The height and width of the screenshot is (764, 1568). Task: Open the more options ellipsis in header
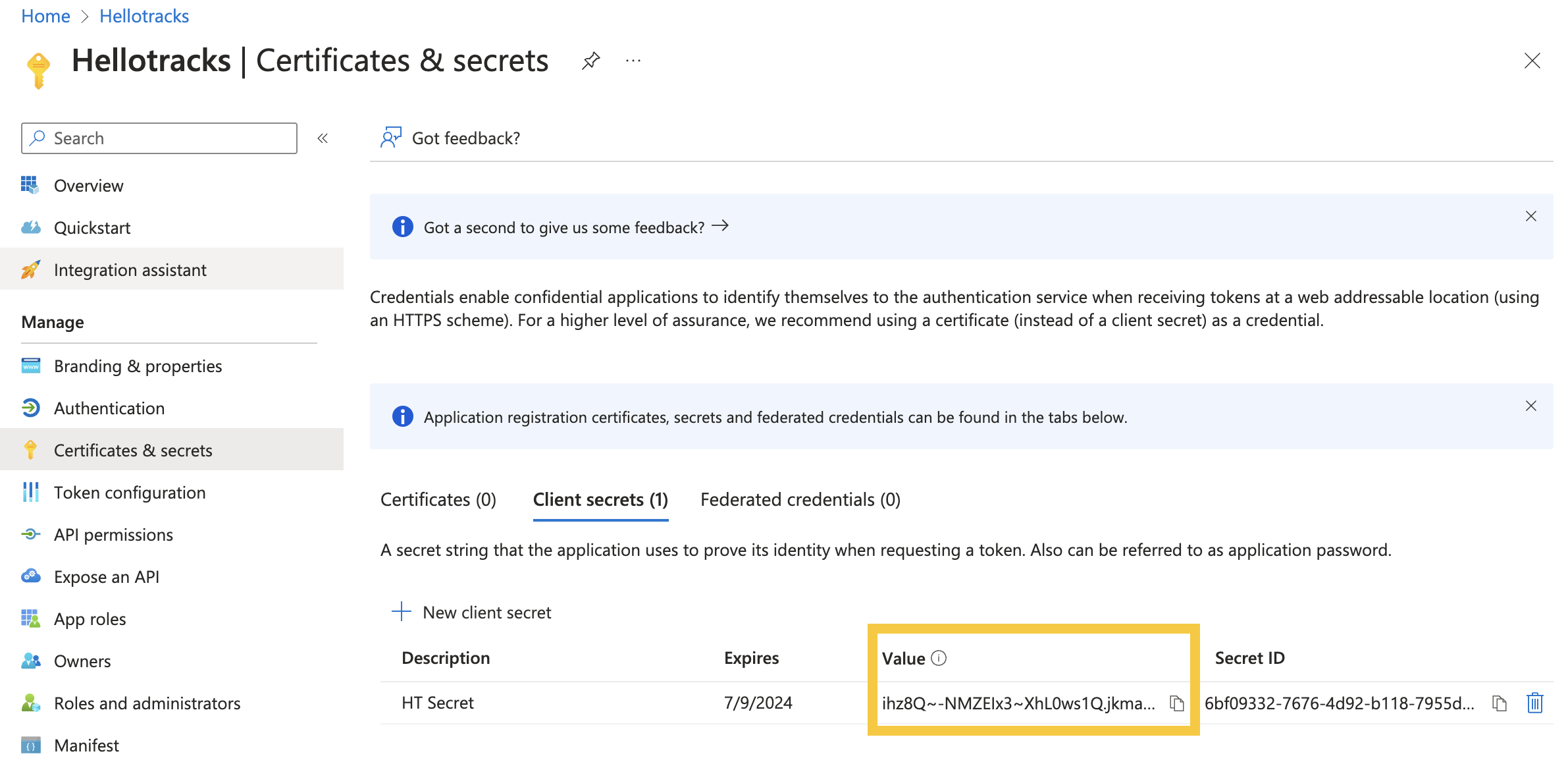tap(633, 61)
